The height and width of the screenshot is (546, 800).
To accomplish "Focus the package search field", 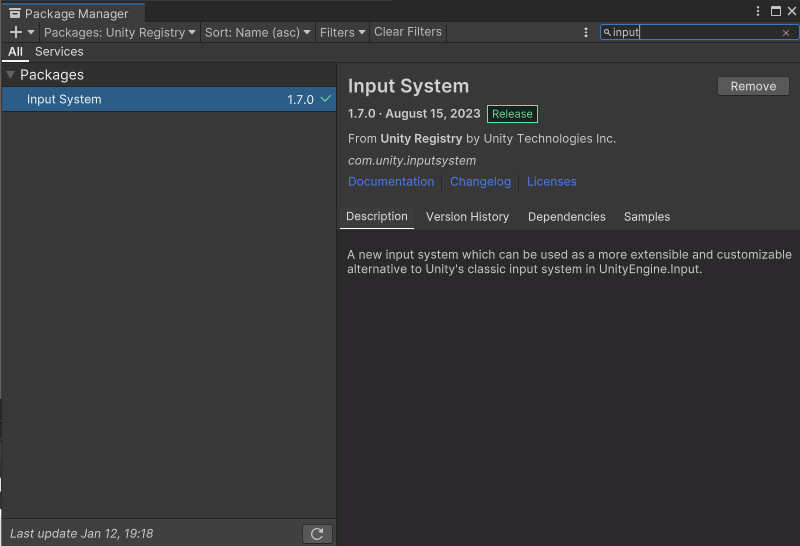I will click(x=699, y=32).
